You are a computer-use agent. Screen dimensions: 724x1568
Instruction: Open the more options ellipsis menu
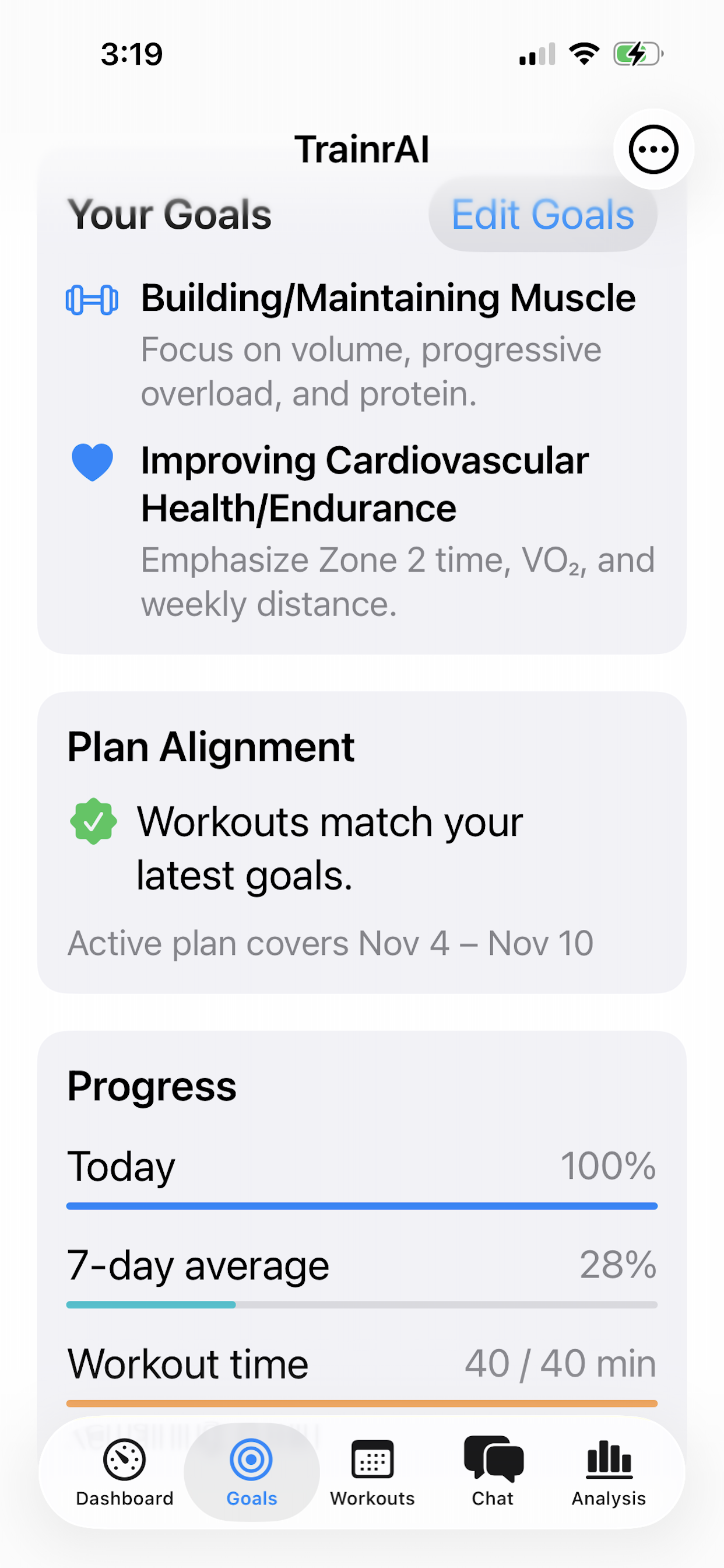tap(653, 149)
